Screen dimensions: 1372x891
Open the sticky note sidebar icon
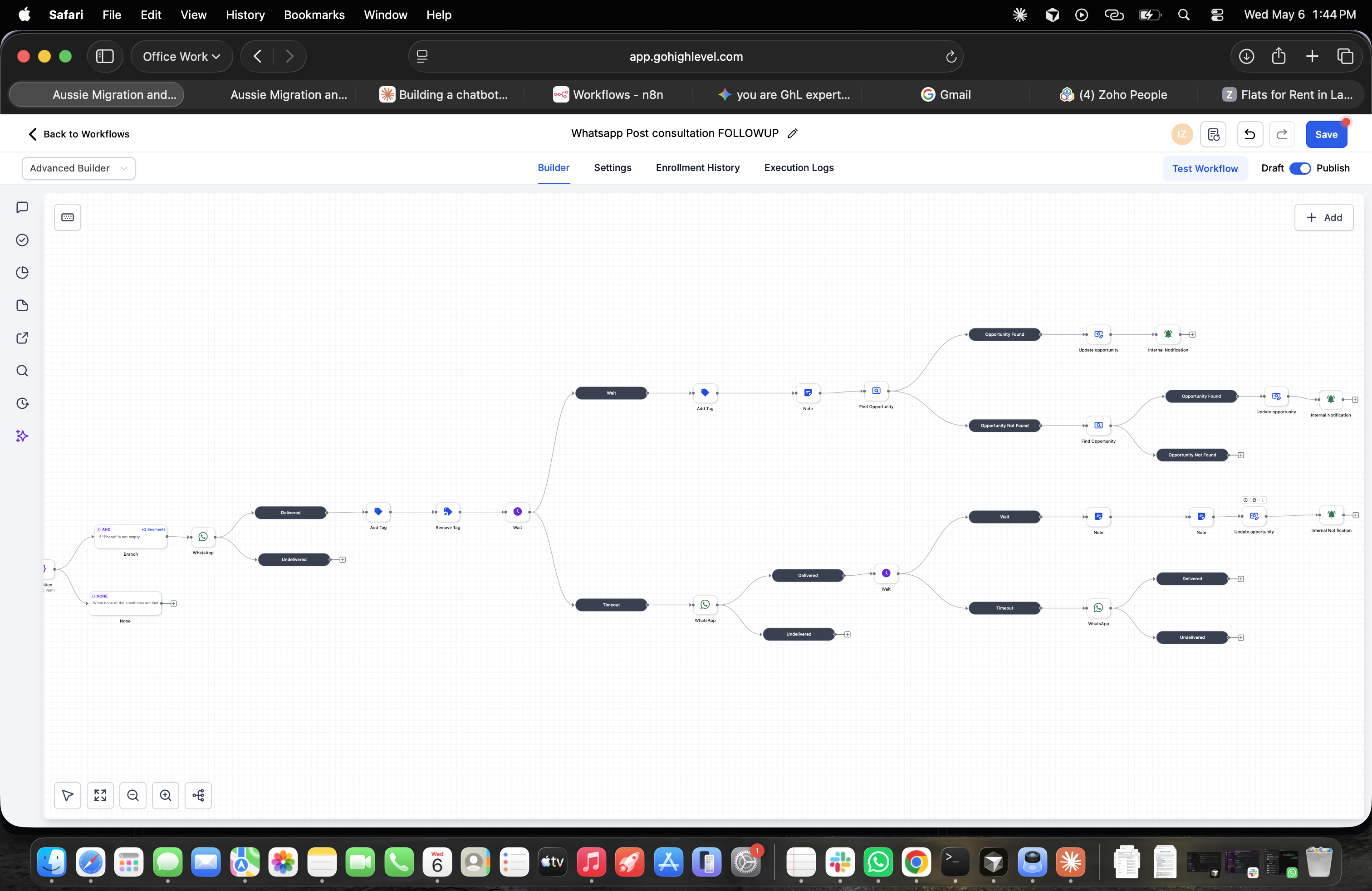tap(23, 305)
